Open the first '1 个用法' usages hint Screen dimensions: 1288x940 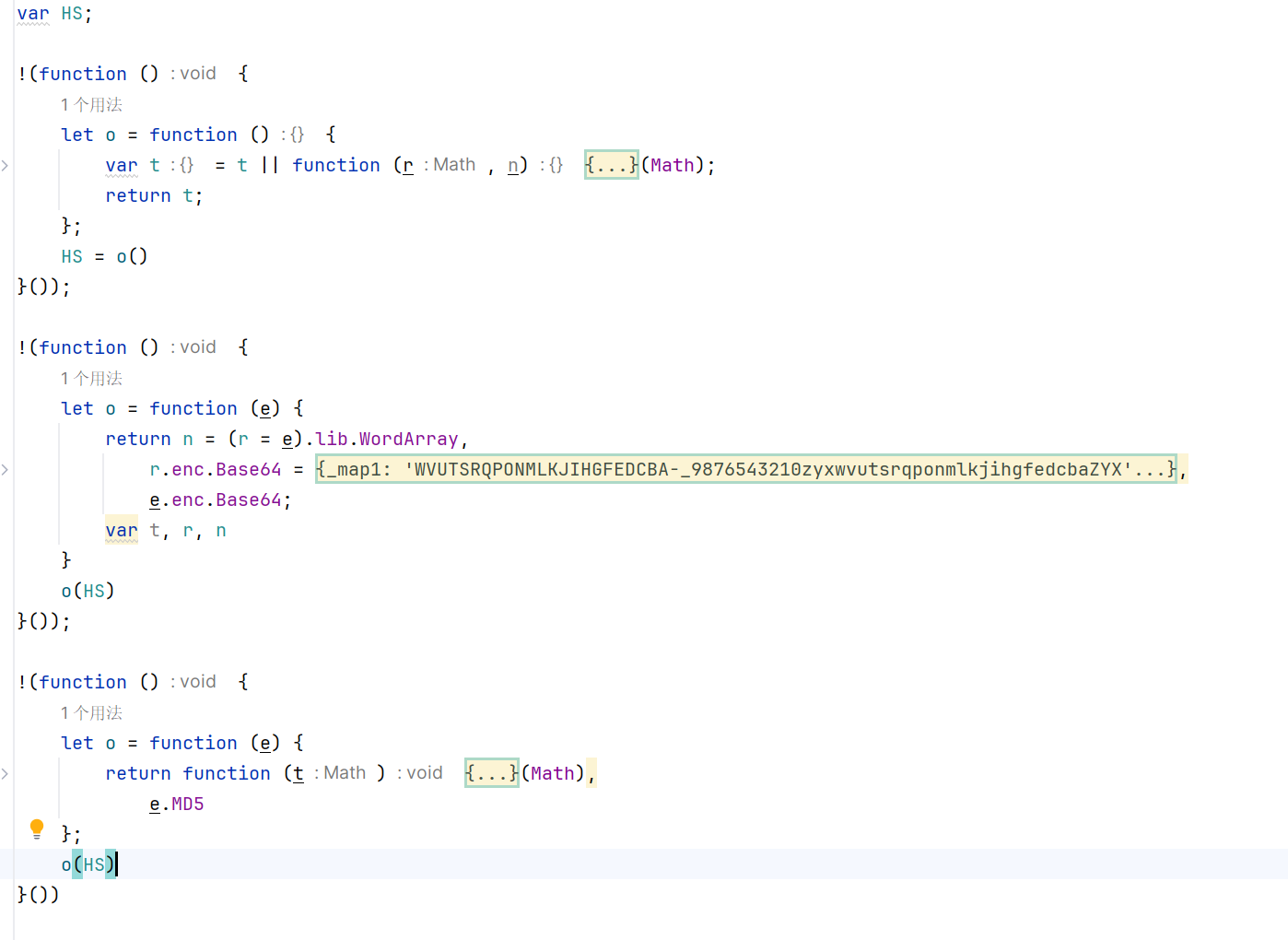(91, 104)
